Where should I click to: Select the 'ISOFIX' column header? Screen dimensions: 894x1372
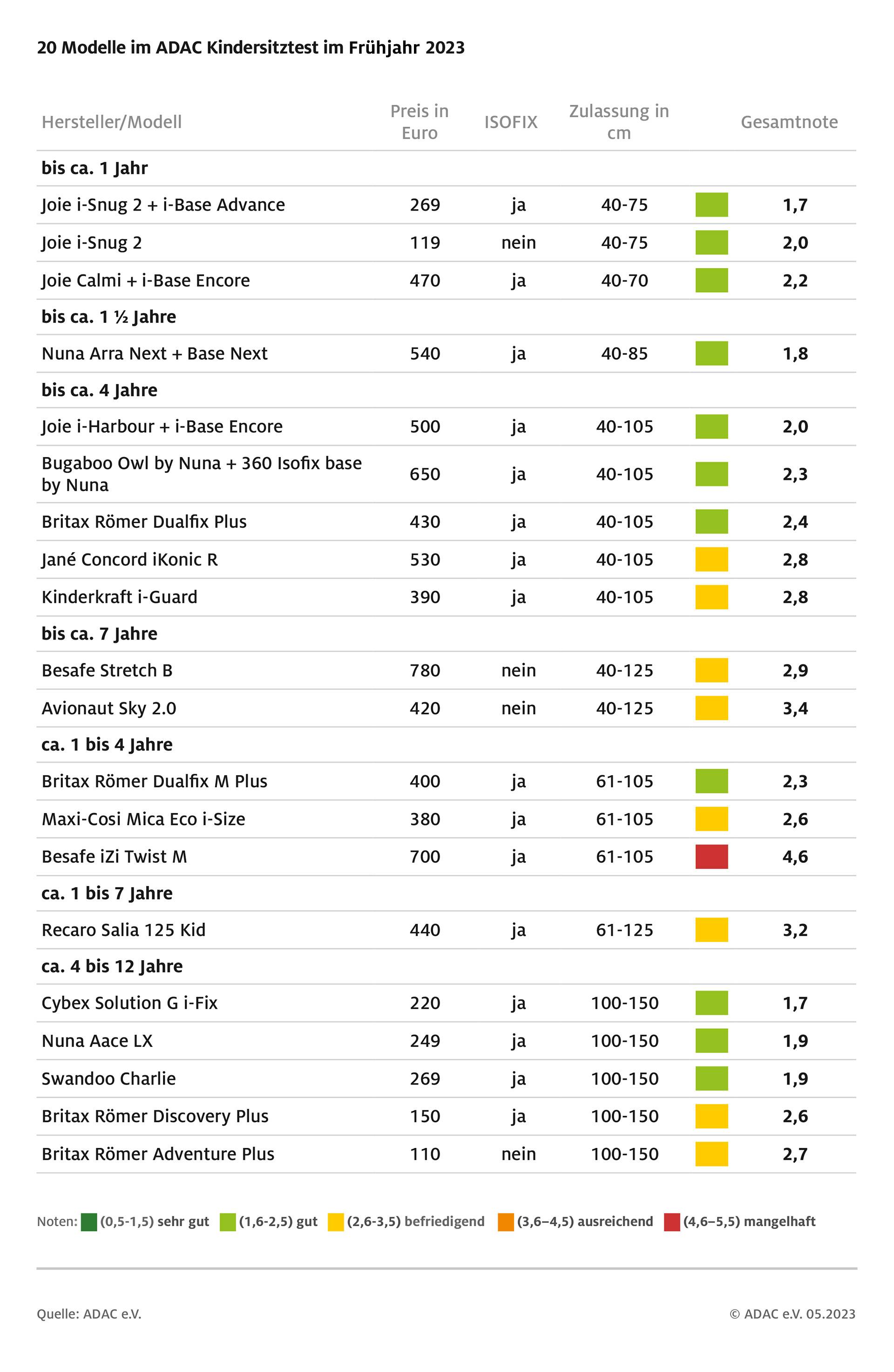[510, 122]
